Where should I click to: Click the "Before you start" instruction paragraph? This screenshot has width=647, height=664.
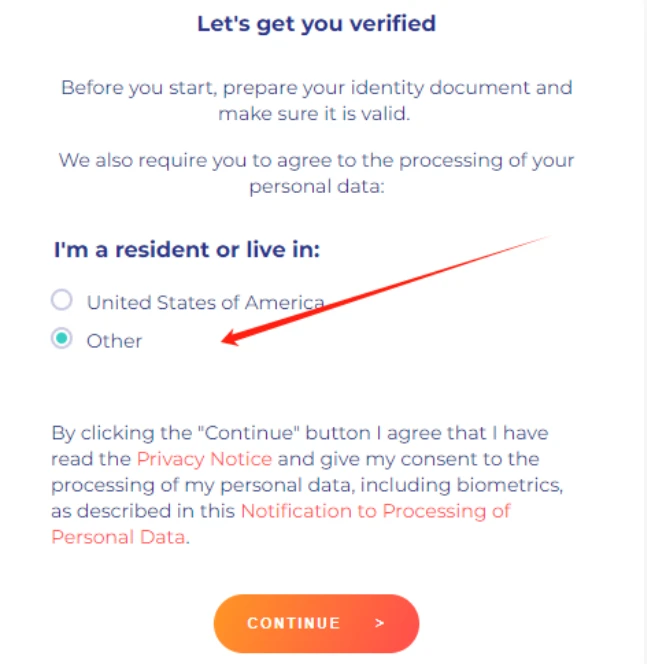316,99
